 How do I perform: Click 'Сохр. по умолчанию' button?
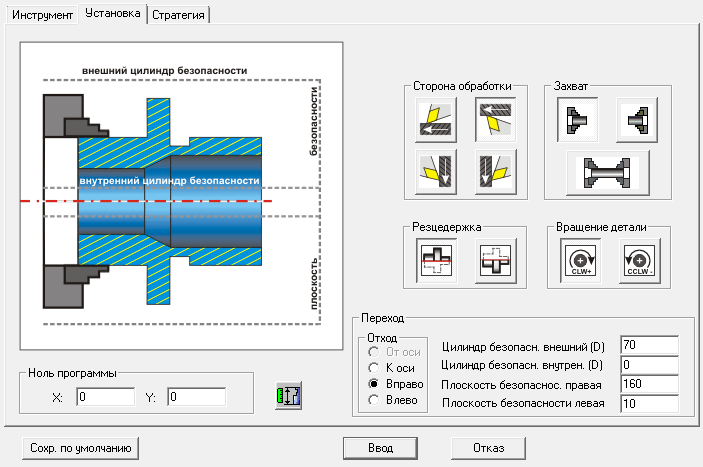point(80,448)
